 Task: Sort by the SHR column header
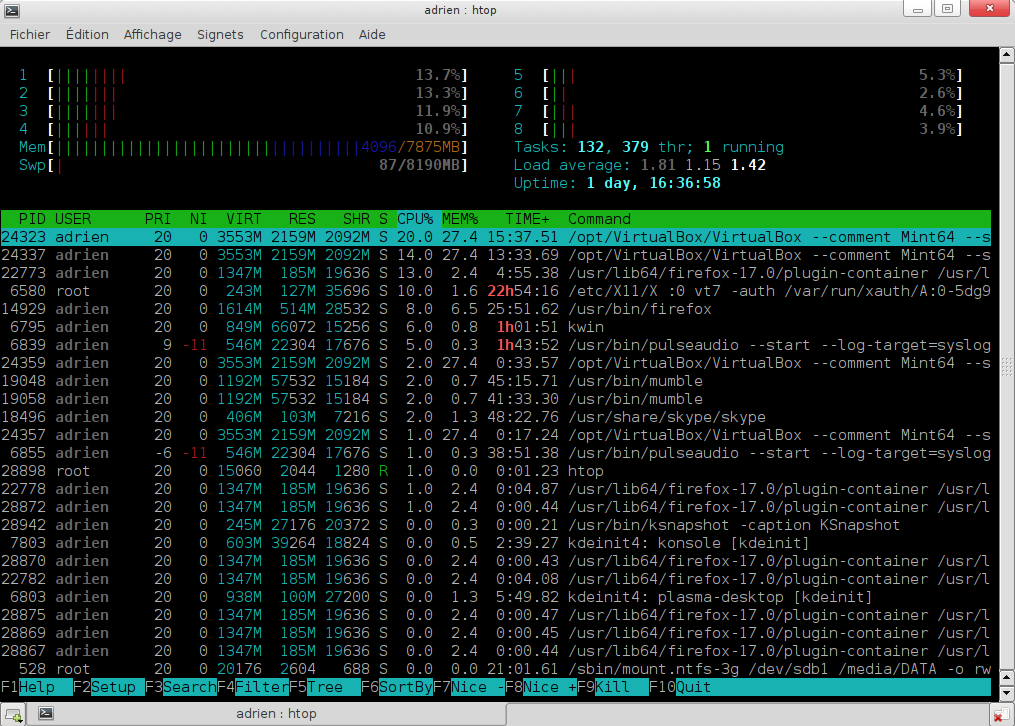pyautogui.click(x=357, y=219)
